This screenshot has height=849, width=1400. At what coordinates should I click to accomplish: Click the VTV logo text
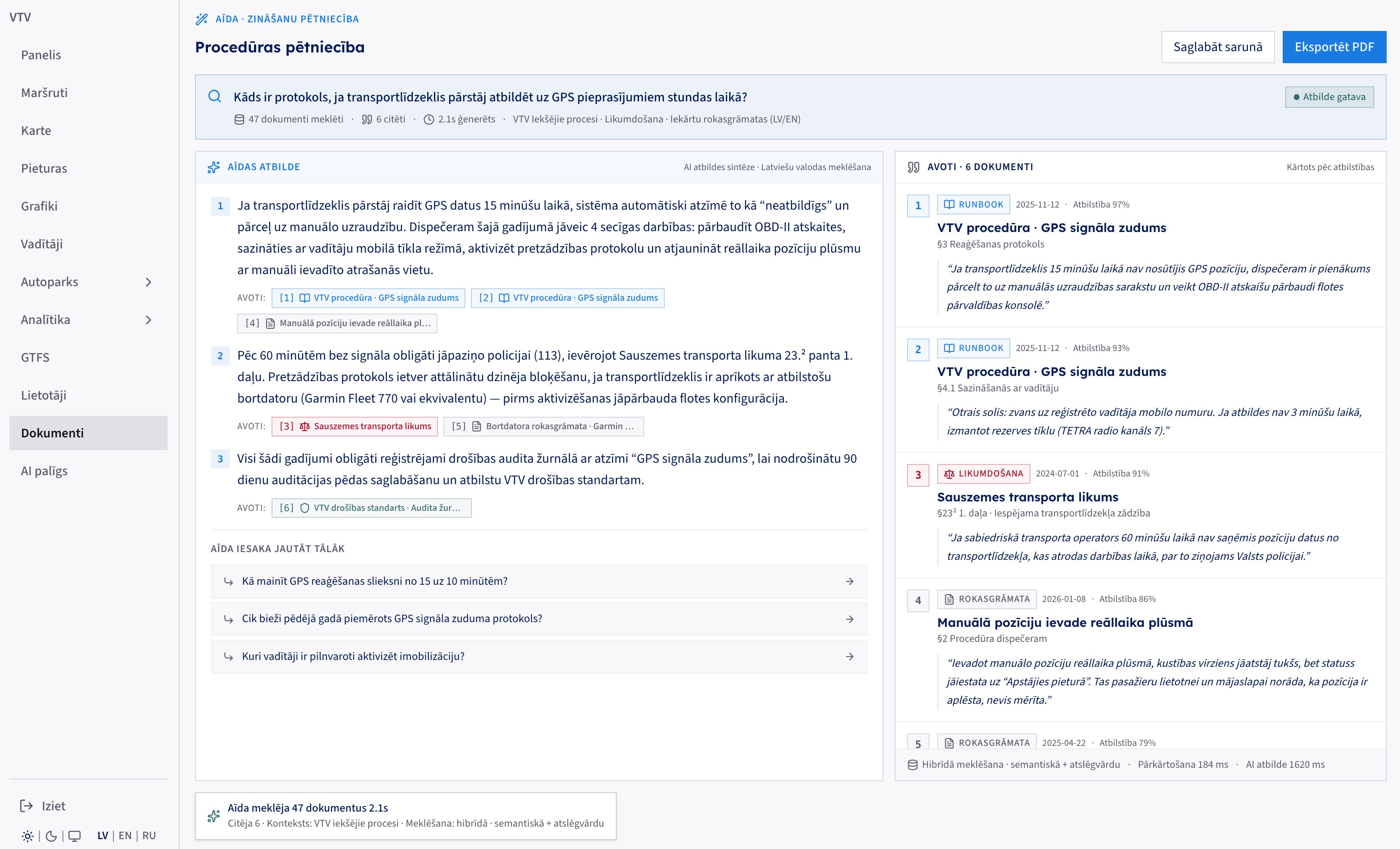pyautogui.click(x=21, y=17)
